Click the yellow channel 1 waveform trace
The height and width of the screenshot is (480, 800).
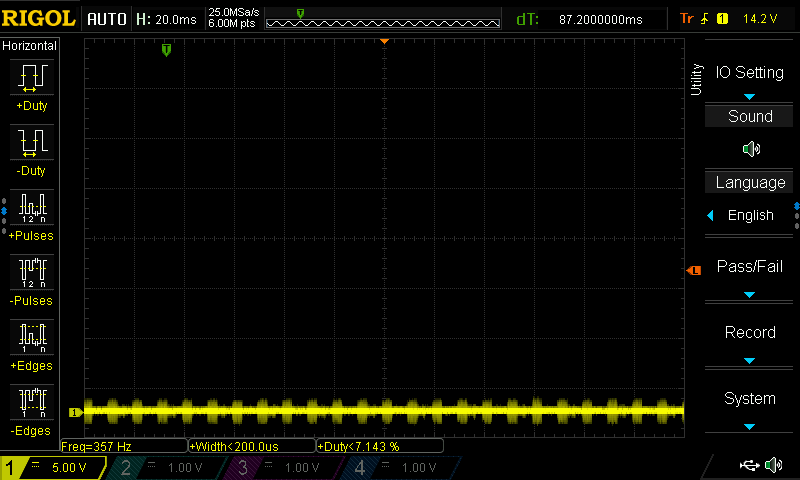click(x=384, y=411)
